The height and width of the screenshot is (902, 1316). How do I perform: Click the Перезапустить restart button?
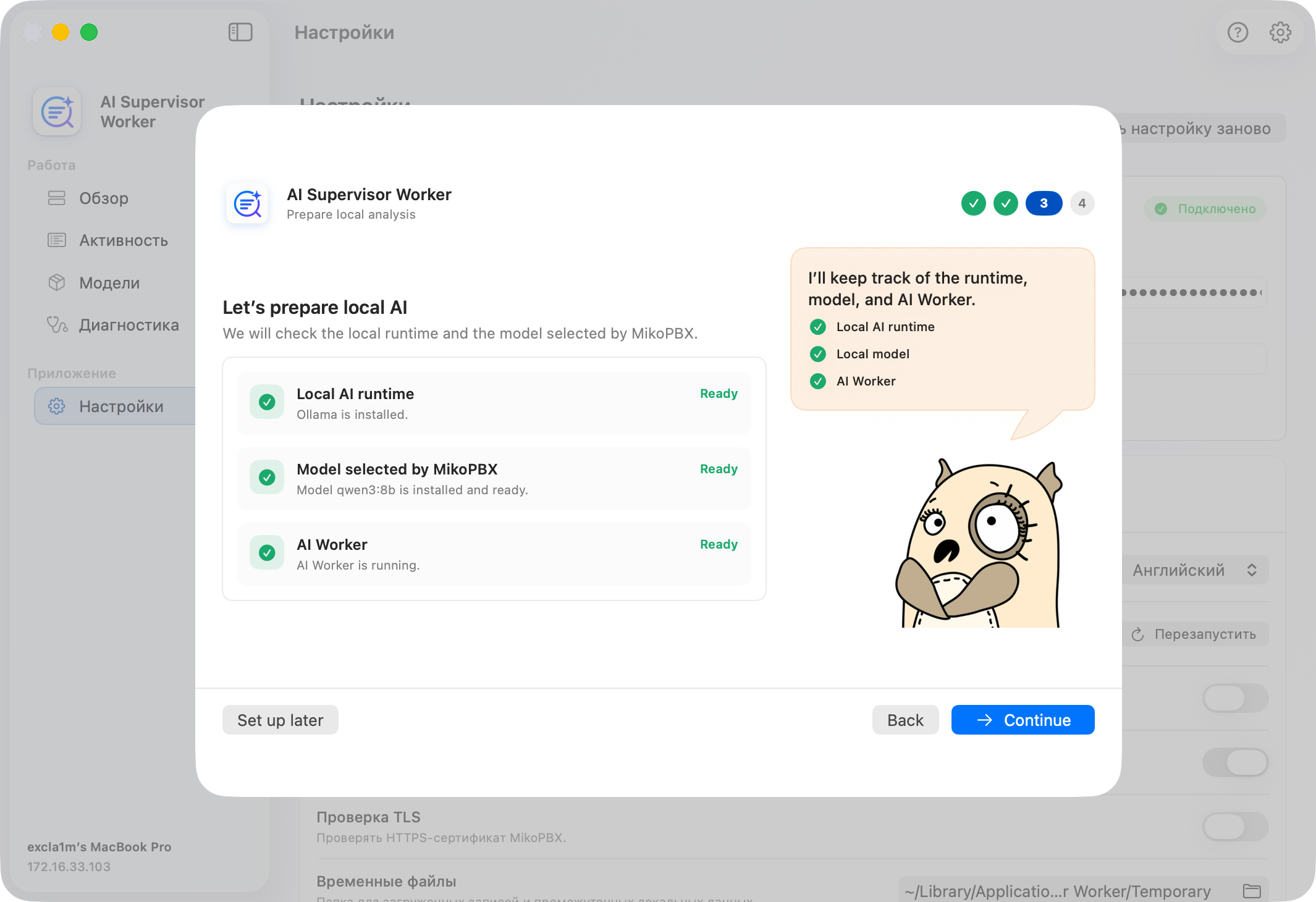[x=1195, y=634]
